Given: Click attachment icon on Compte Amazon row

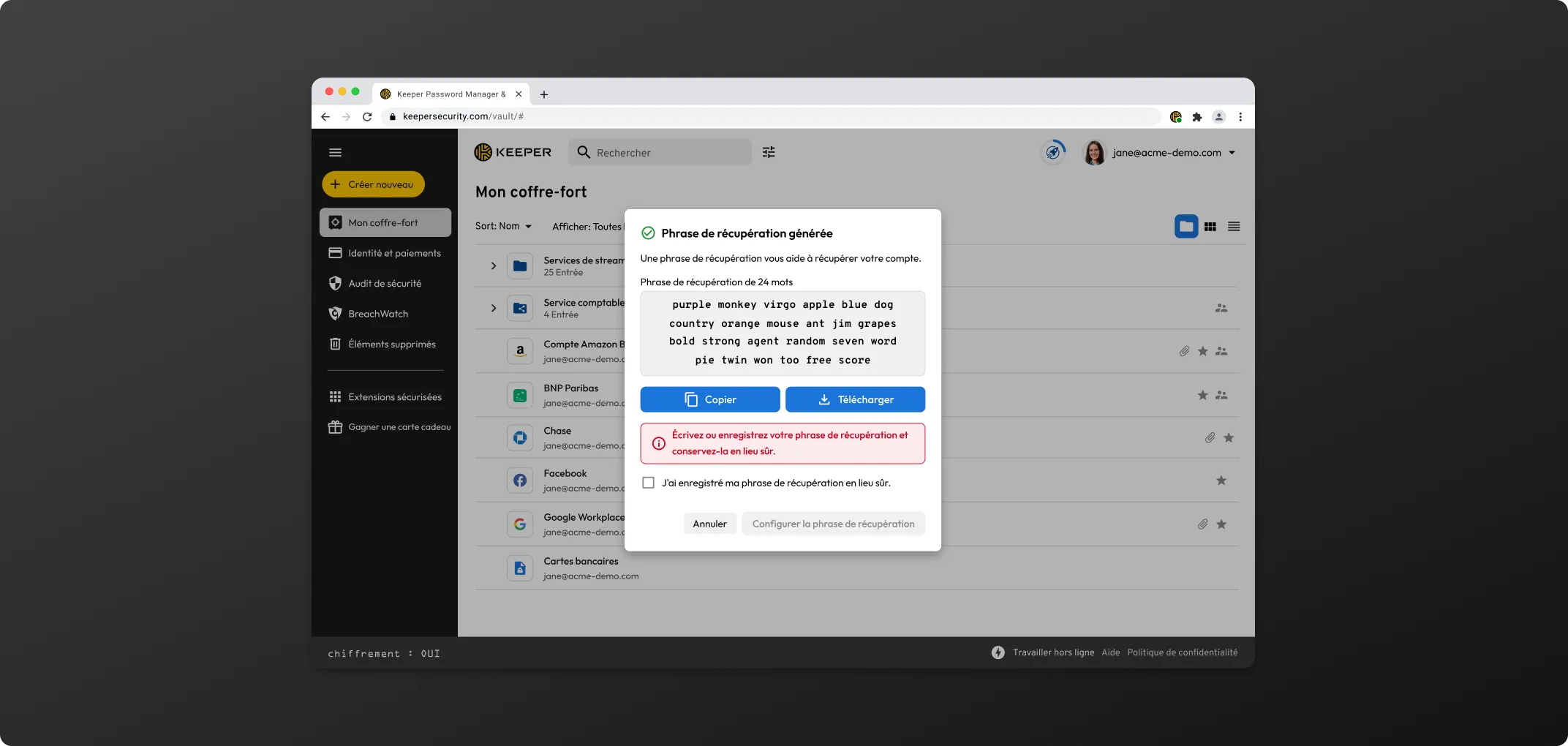Looking at the screenshot, I should click(1184, 351).
